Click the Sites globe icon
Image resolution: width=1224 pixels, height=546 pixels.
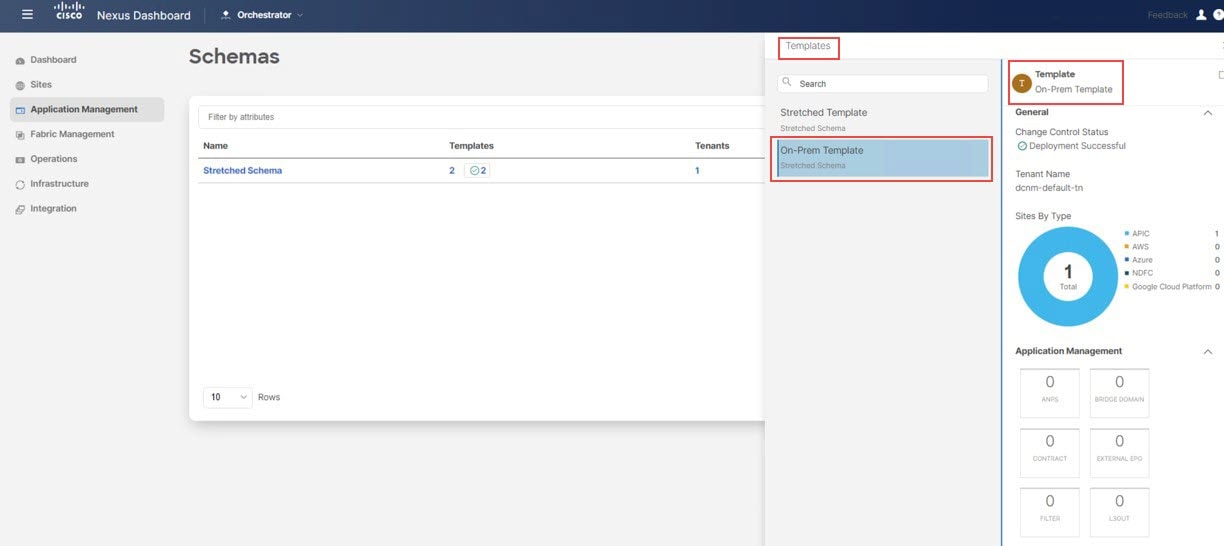[20, 85]
